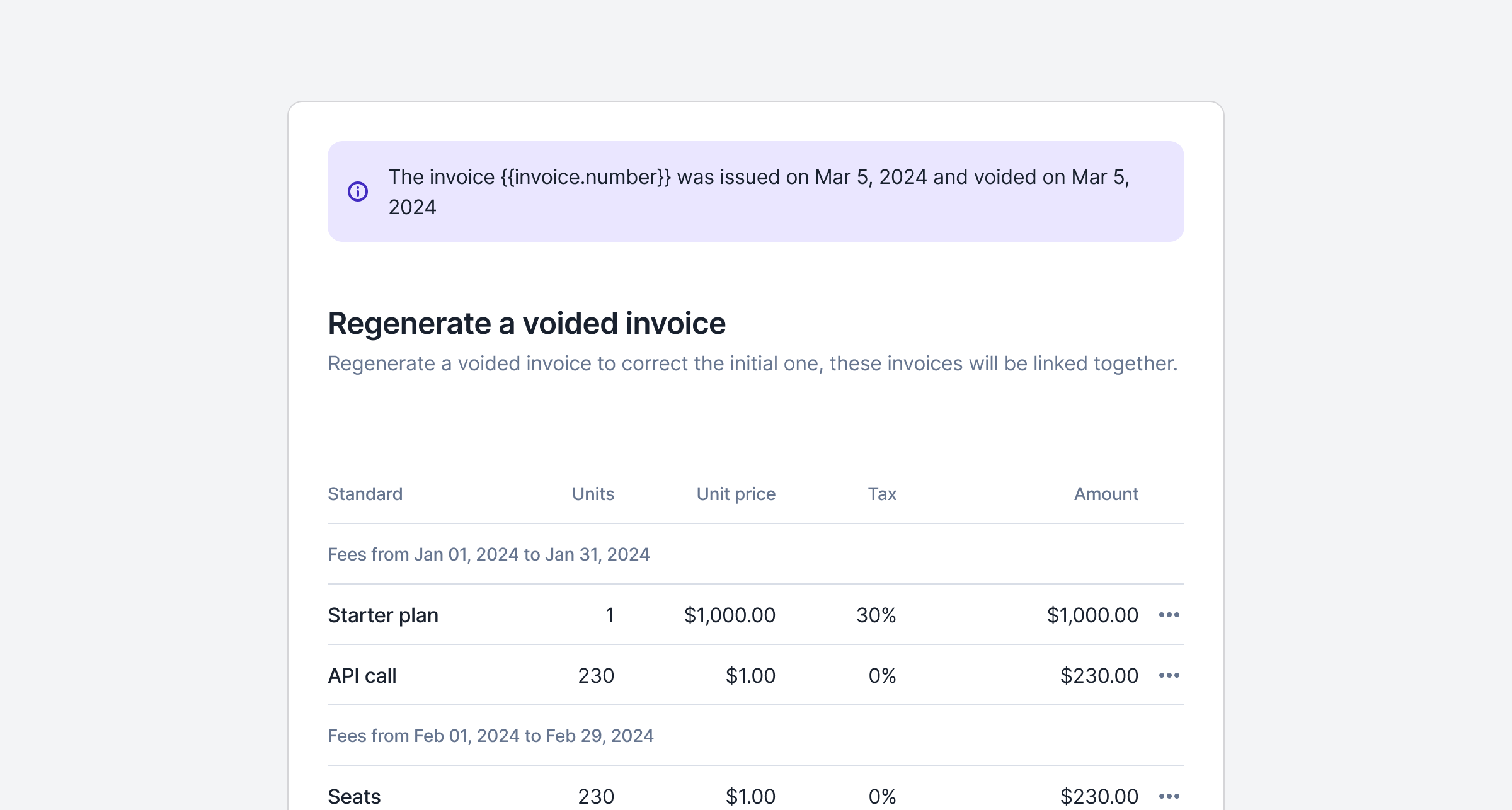The height and width of the screenshot is (810, 1512).
Task: Click the Units column header
Action: pos(593,494)
